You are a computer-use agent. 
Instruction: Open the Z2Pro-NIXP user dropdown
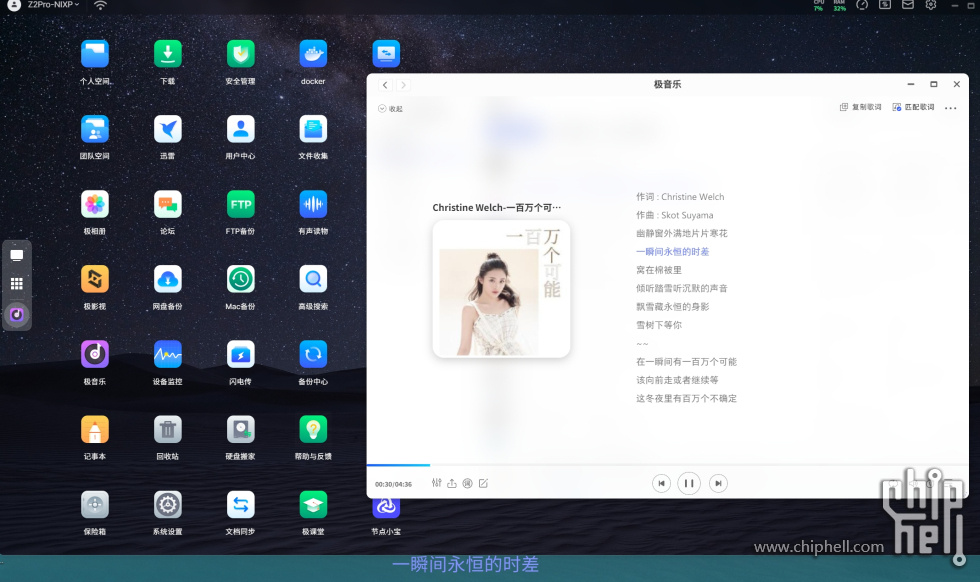(53, 5)
